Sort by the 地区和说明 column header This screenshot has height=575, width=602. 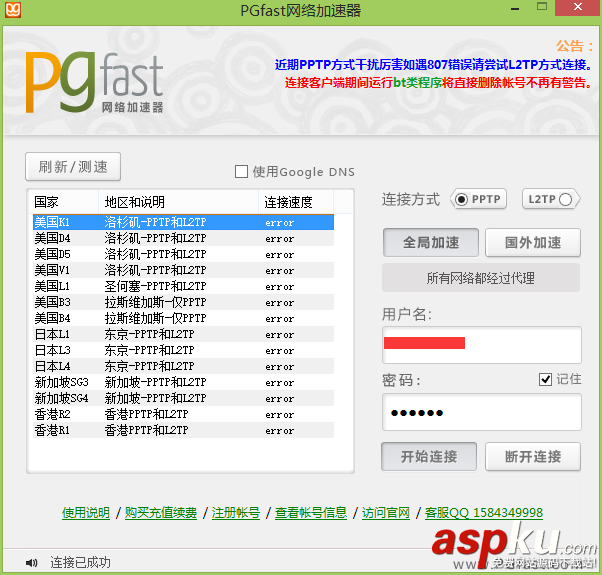pyautogui.click(x=179, y=202)
